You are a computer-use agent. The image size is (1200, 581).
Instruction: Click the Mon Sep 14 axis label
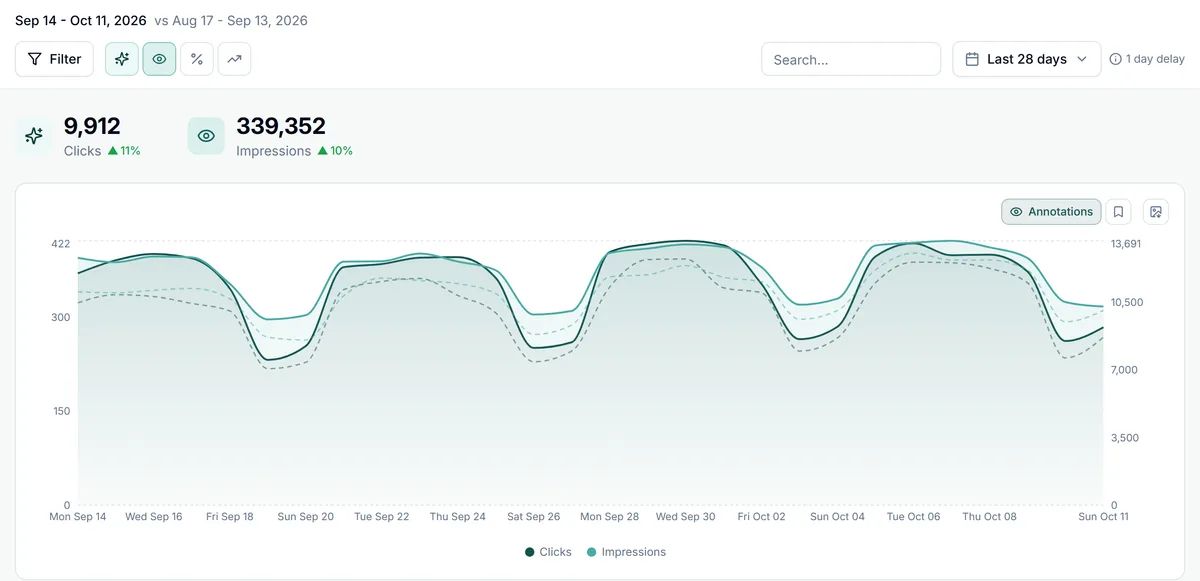pos(78,517)
